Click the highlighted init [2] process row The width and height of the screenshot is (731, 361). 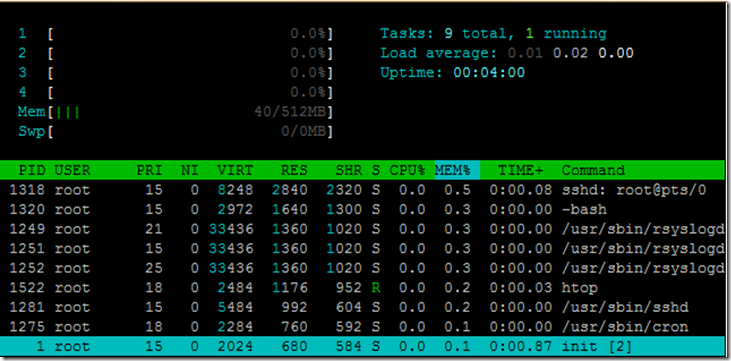(363, 347)
